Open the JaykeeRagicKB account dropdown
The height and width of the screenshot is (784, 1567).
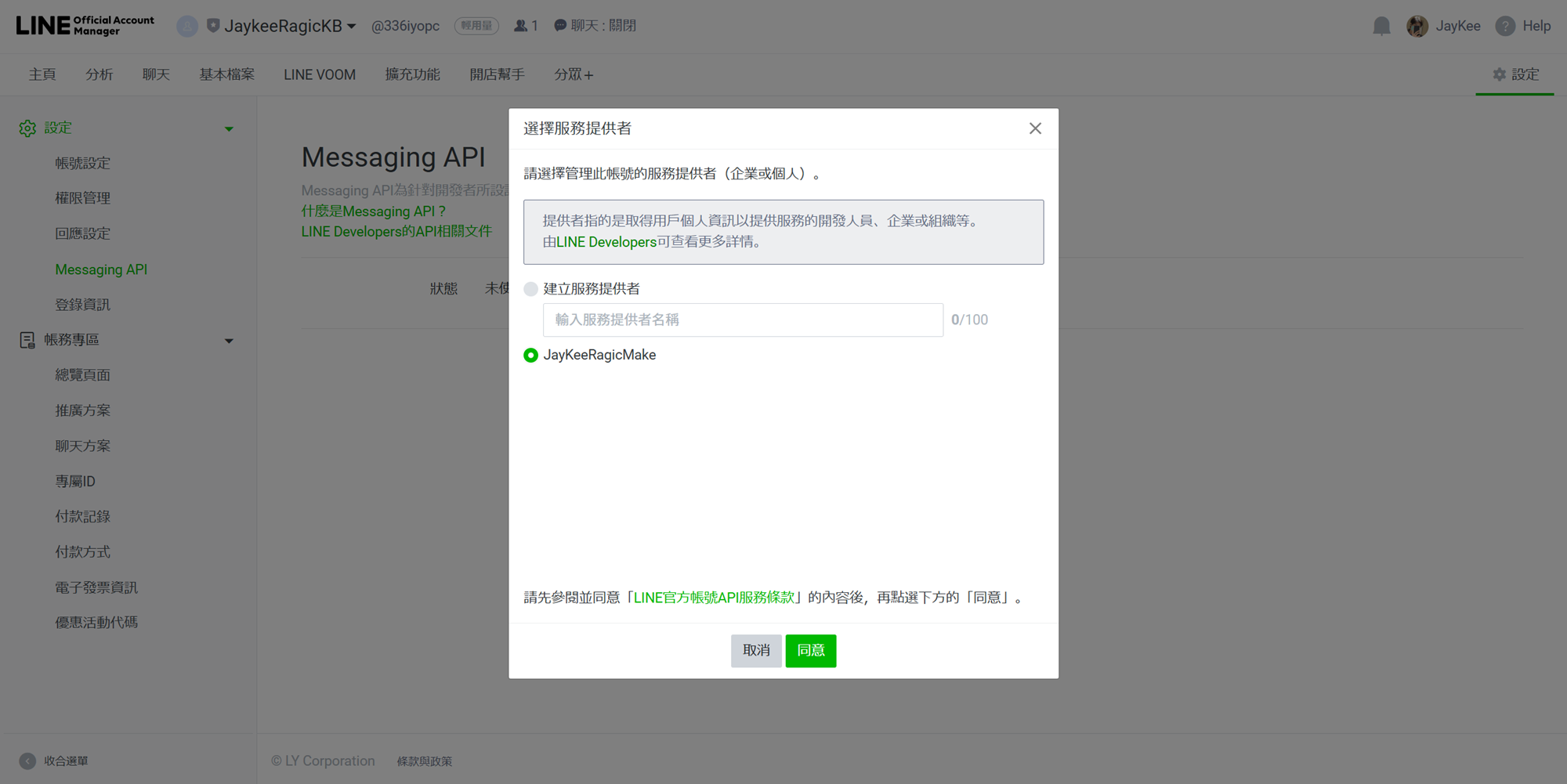[x=290, y=26]
